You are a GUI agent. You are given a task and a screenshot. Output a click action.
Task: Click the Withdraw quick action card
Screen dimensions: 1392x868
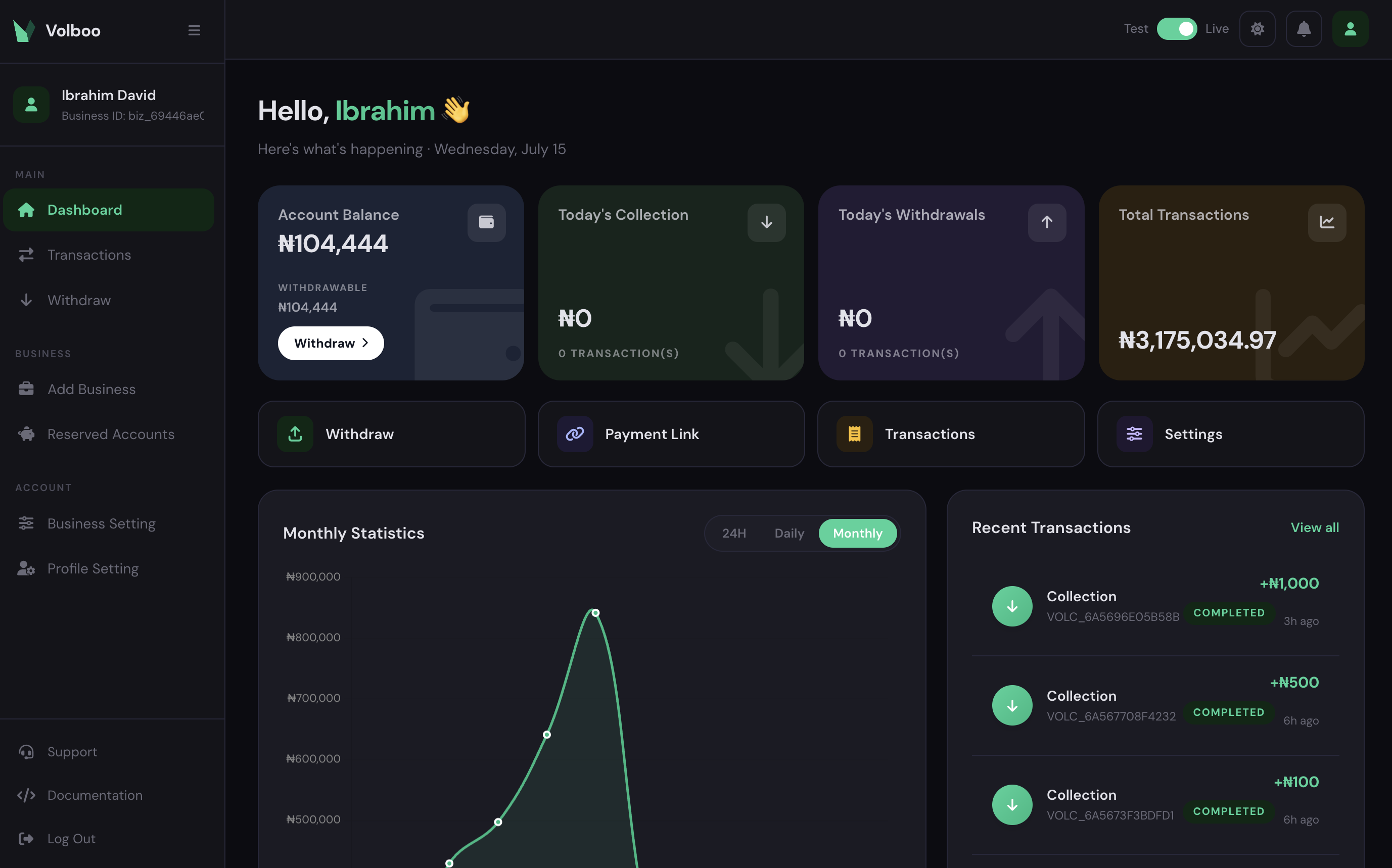(x=392, y=434)
